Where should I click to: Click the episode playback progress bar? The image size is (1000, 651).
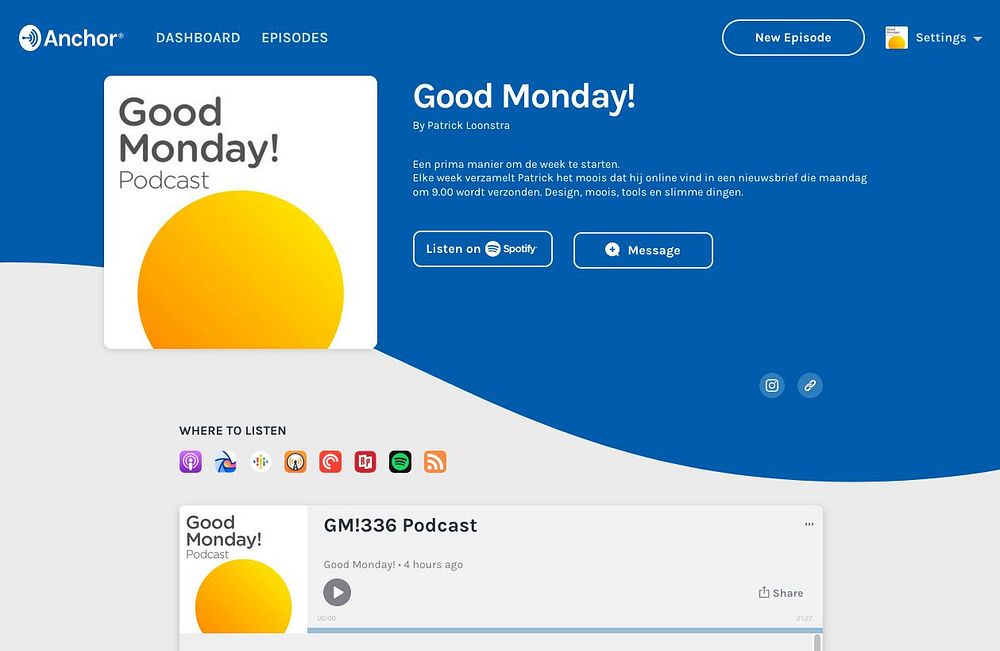[565, 631]
